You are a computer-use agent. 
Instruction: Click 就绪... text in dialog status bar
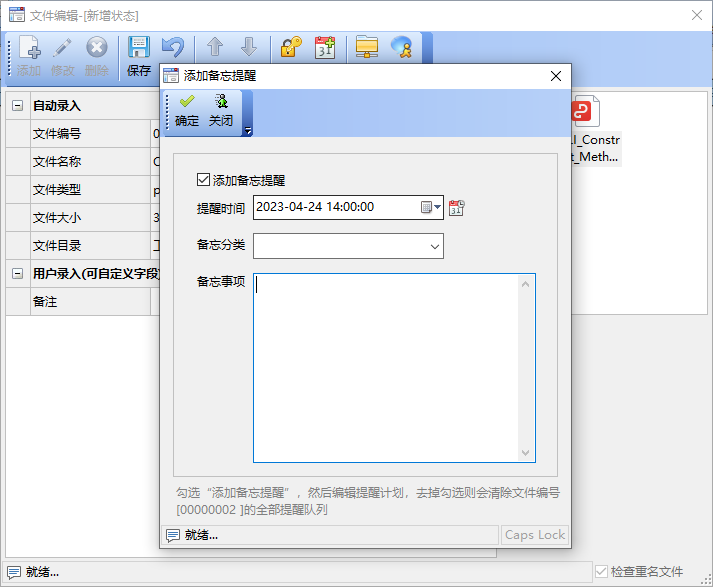point(201,536)
